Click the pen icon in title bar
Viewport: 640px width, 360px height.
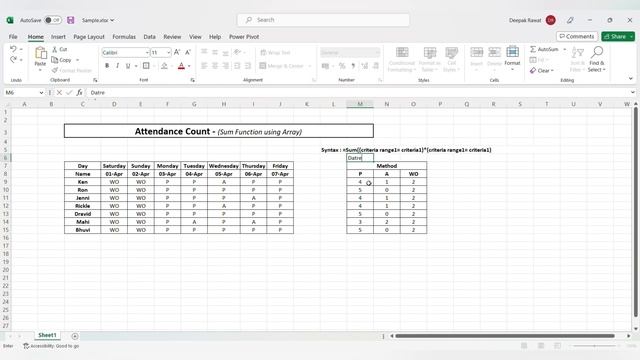click(x=570, y=20)
